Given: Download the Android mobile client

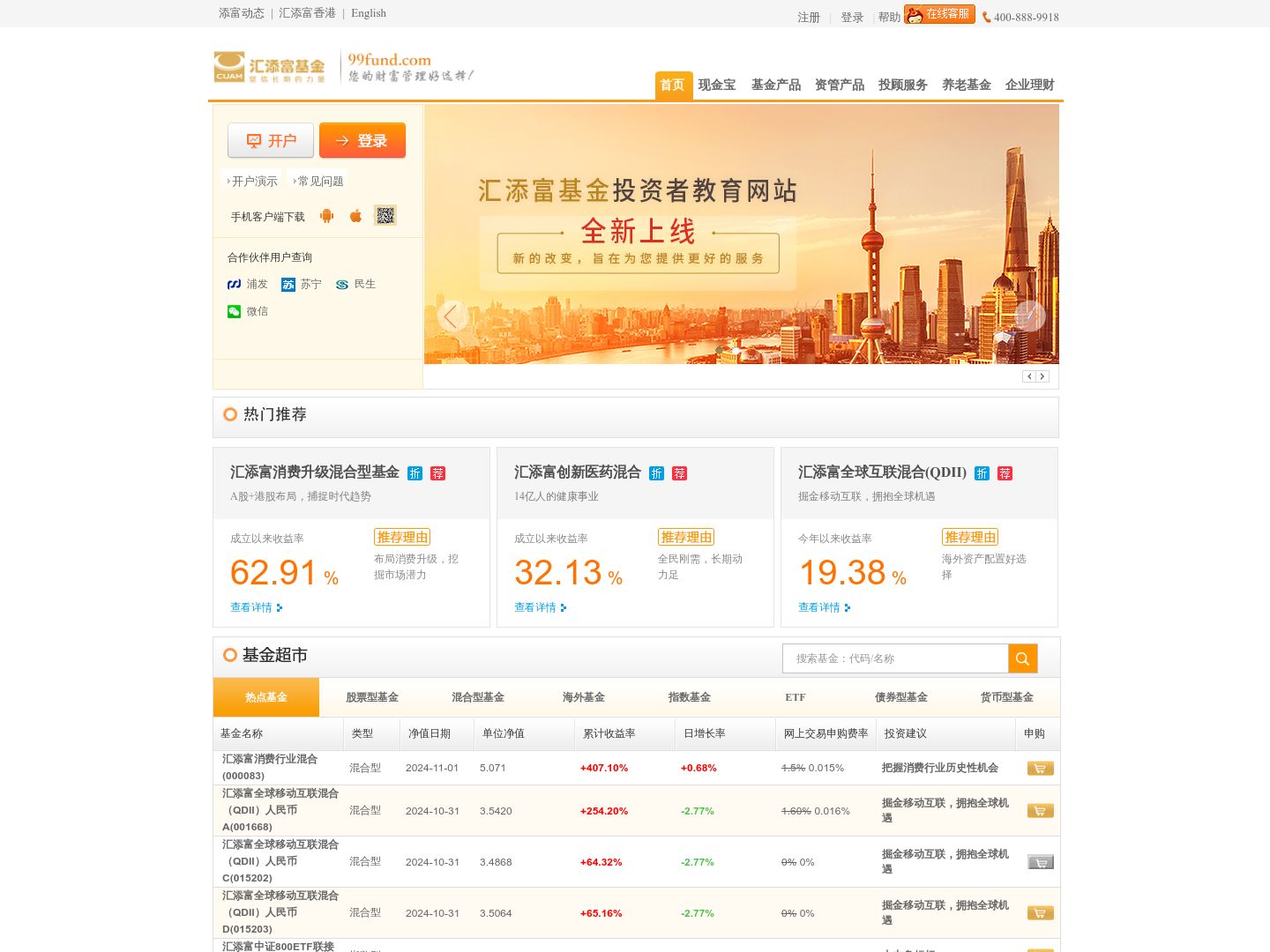Looking at the screenshot, I should 327,216.
